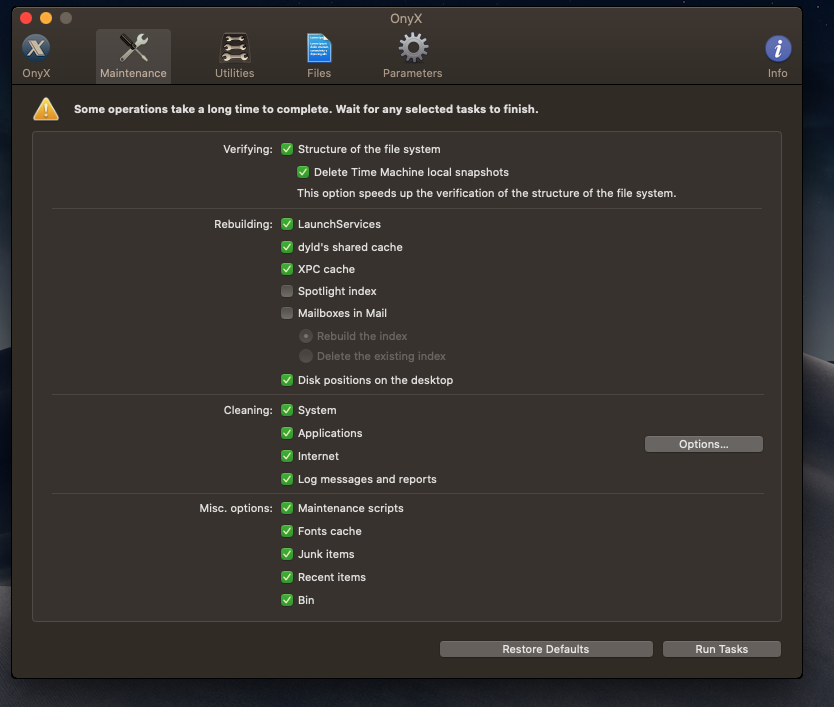Select Rebuild the index radio button
The width and height of the screenshot is (834, 707).
(x=306, y=336)
